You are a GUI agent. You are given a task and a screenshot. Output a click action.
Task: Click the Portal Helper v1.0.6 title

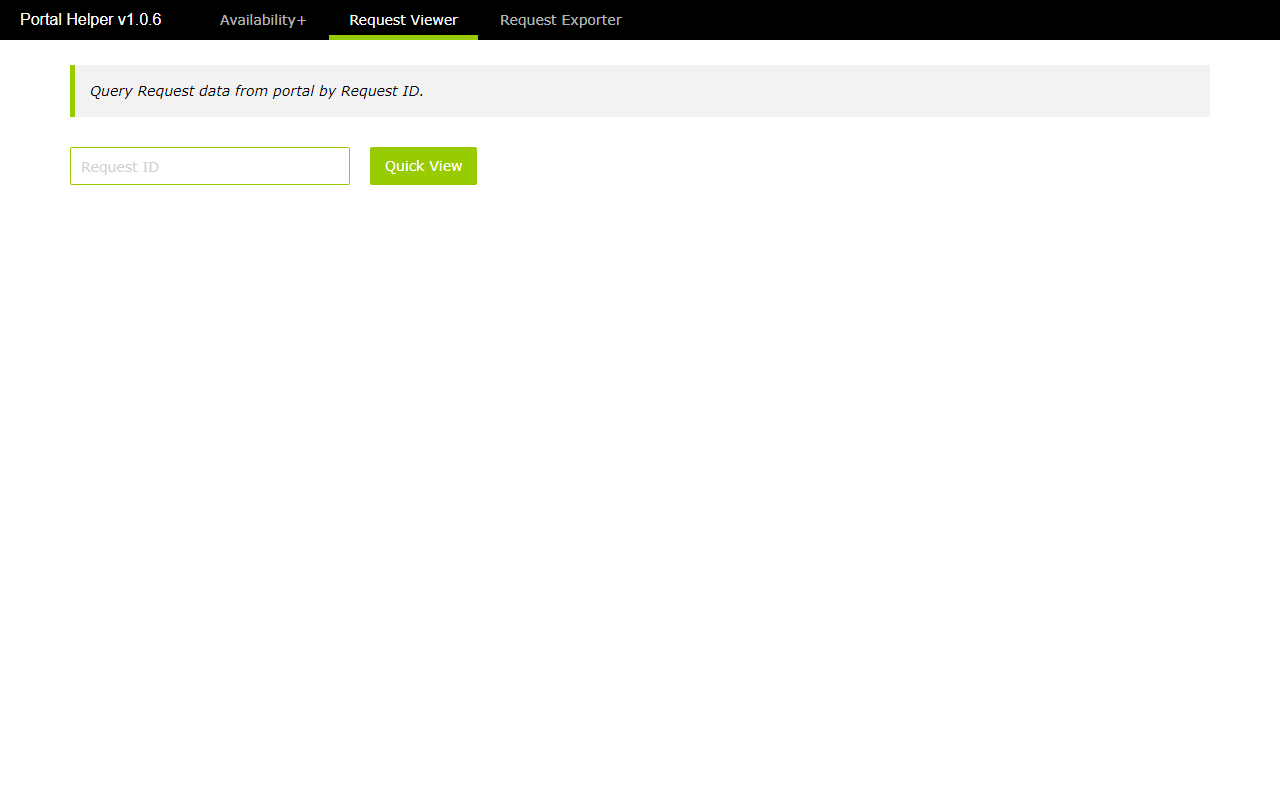click(x=91, y=20)
